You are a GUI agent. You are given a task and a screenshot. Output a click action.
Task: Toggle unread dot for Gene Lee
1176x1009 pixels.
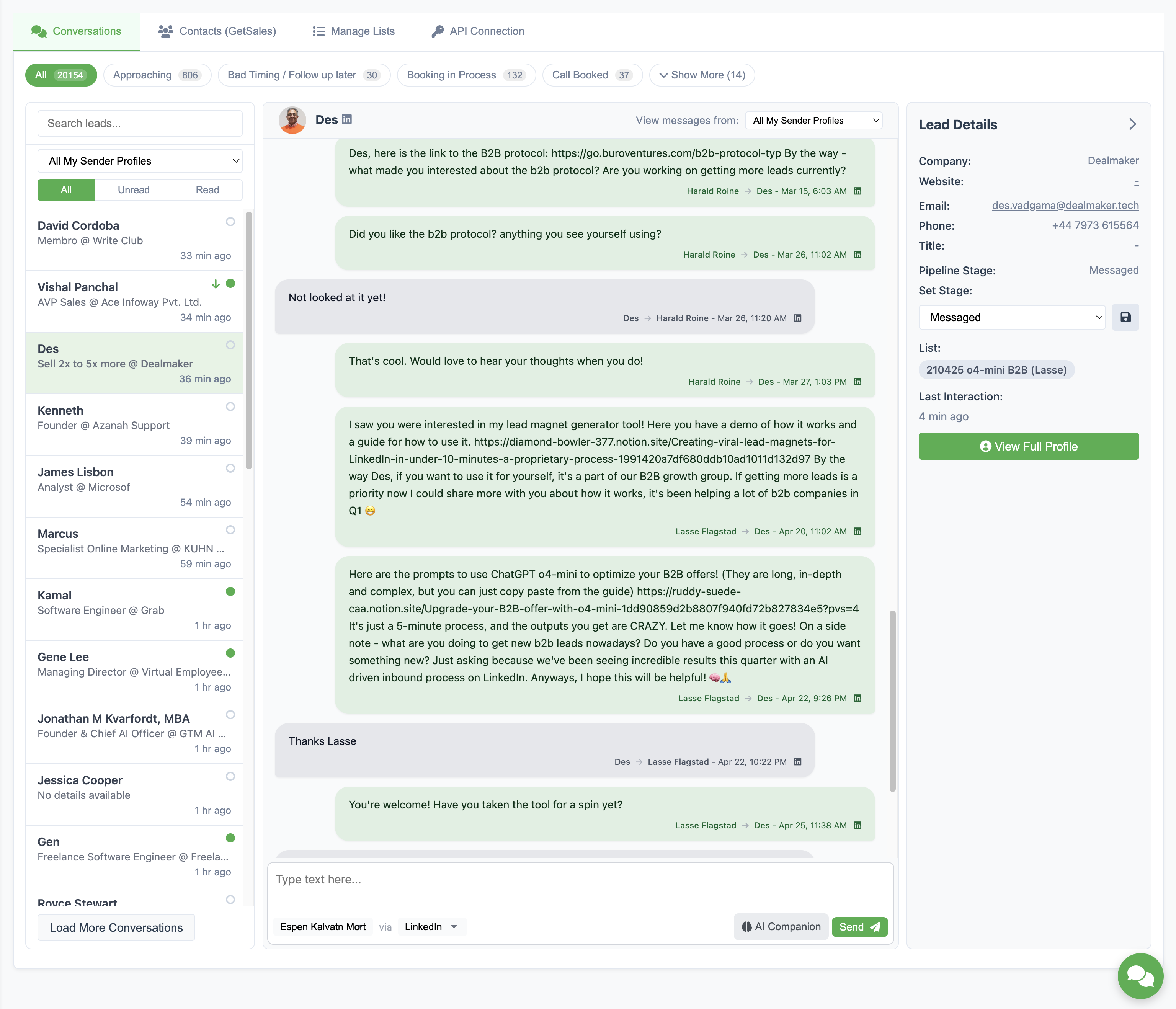(230, 653)
